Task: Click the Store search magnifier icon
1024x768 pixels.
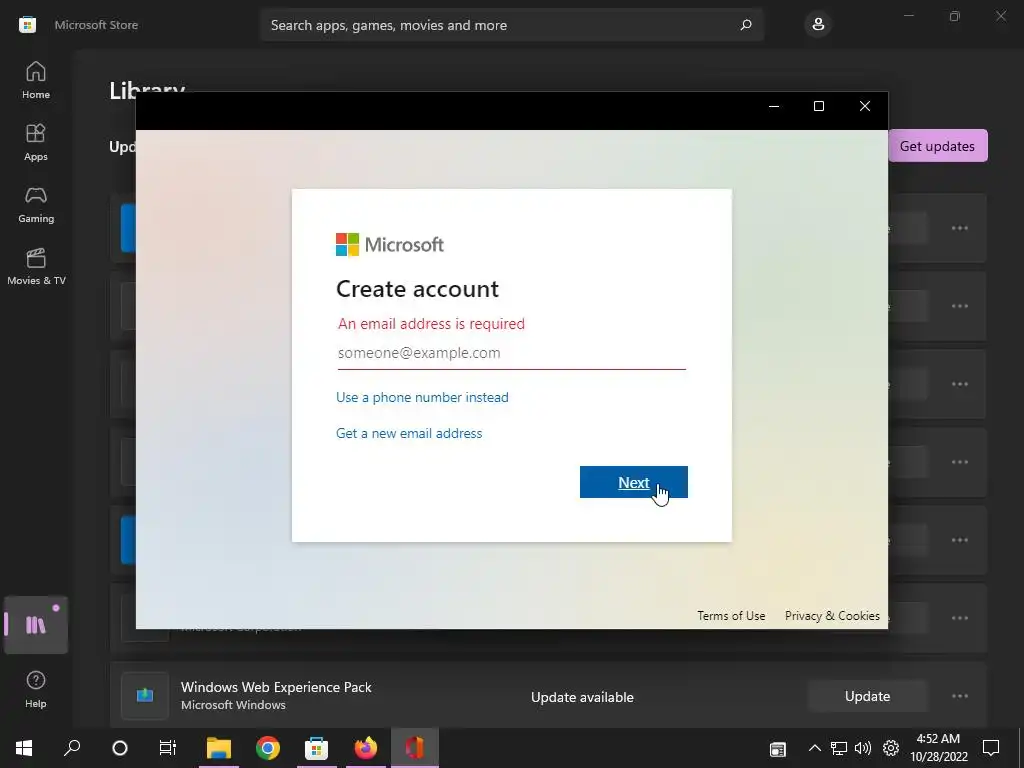Action: tap(746, 25)
